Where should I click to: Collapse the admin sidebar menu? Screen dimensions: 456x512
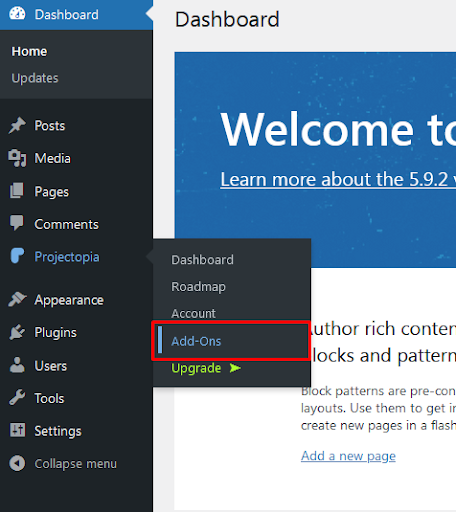[x=63, y=463]
